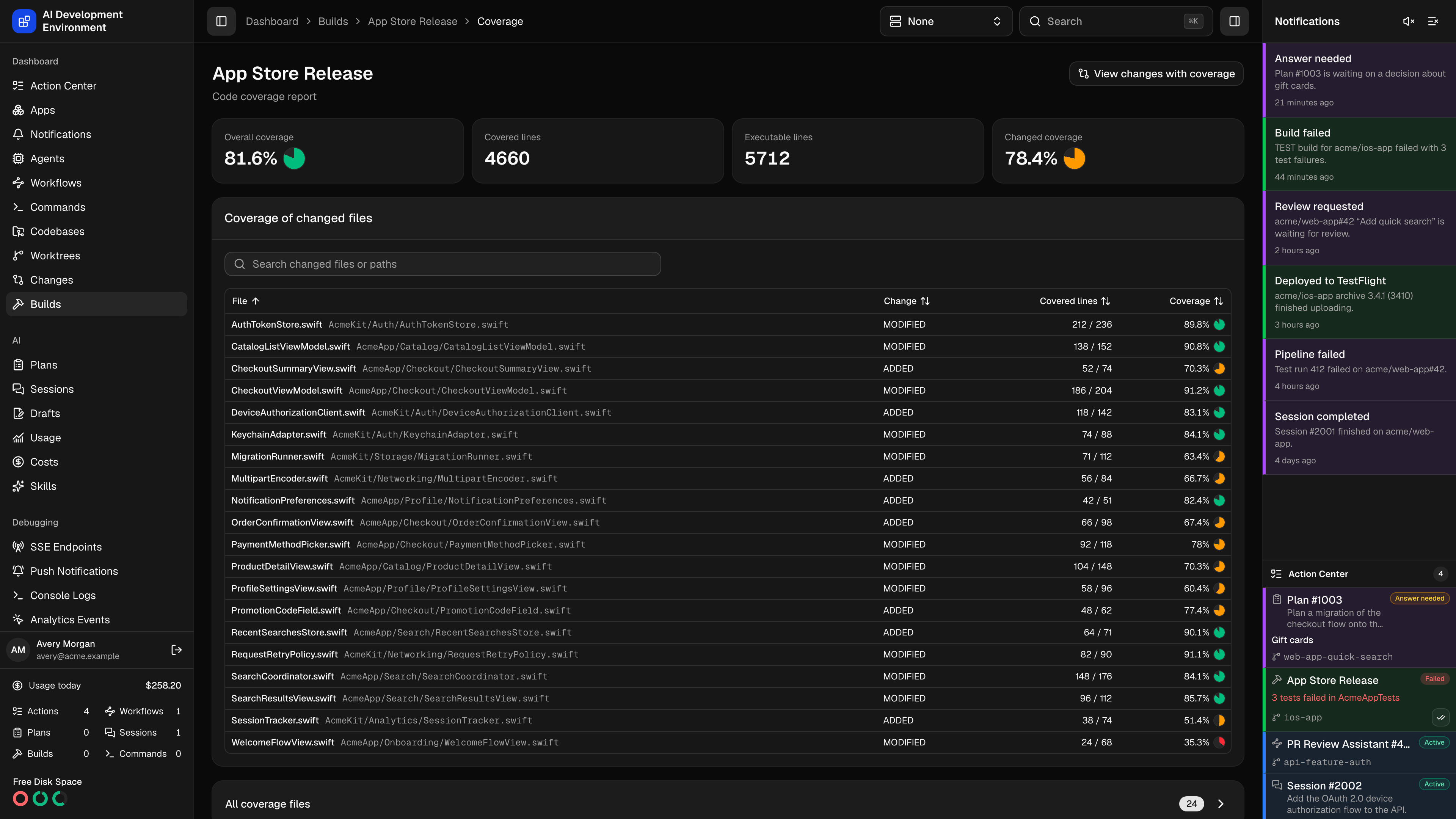
Task: Open Usage page from sidebar
Action: pyautogui.click(x=97, y=438)
